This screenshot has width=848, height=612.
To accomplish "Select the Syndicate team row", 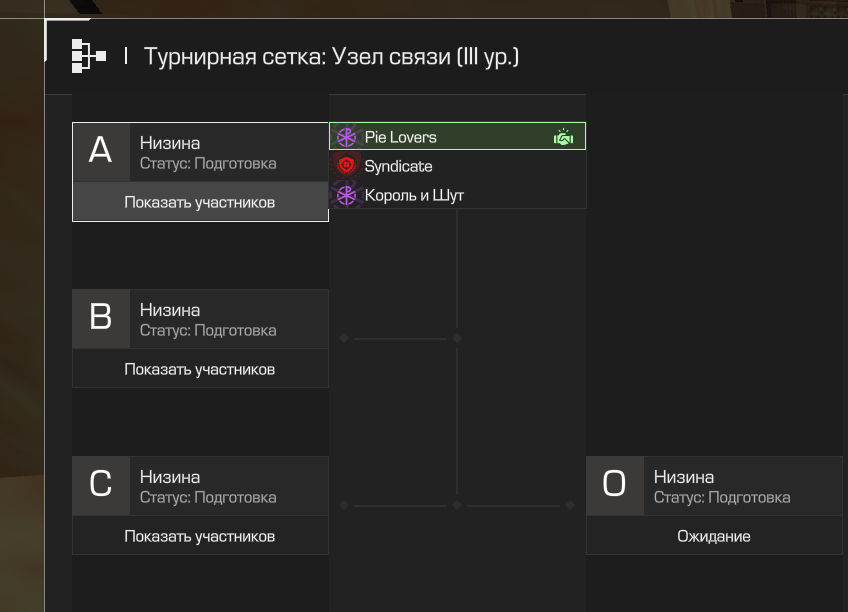I will pos(457,165).
